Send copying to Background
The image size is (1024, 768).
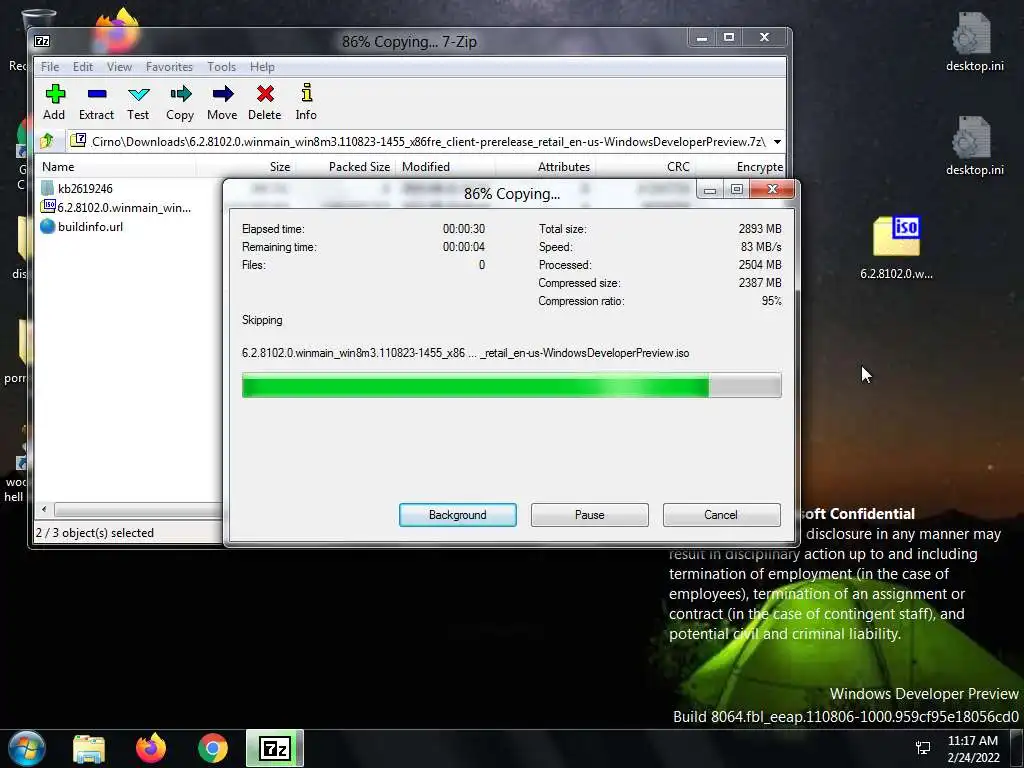tap(458, 515)
